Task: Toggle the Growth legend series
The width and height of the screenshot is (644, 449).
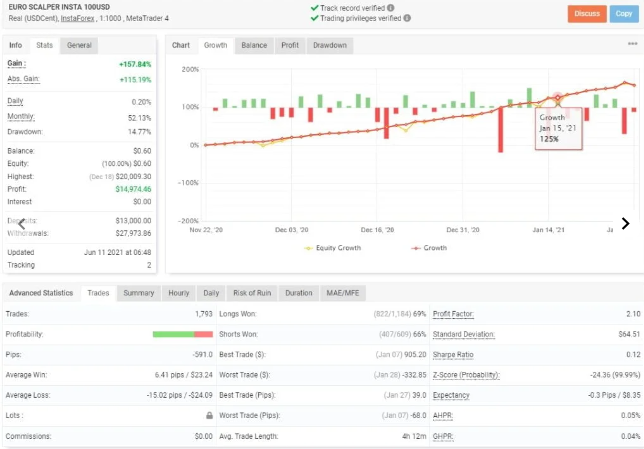Action: click(428, 247)
